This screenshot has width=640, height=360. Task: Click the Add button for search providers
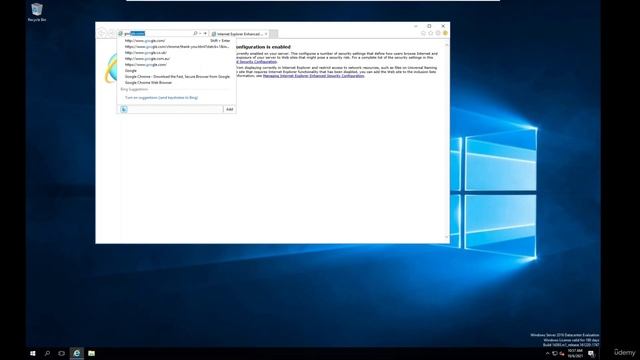229,109
